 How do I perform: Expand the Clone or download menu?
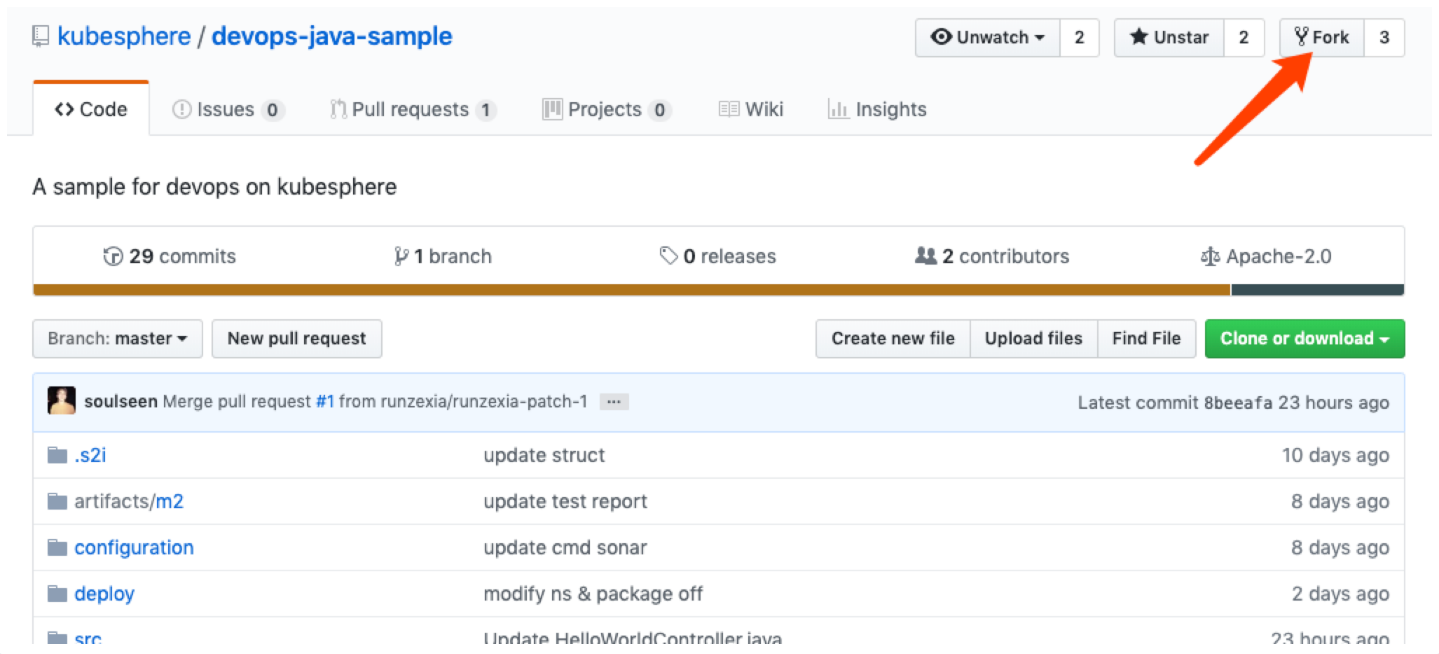[x=1304, y=339]
